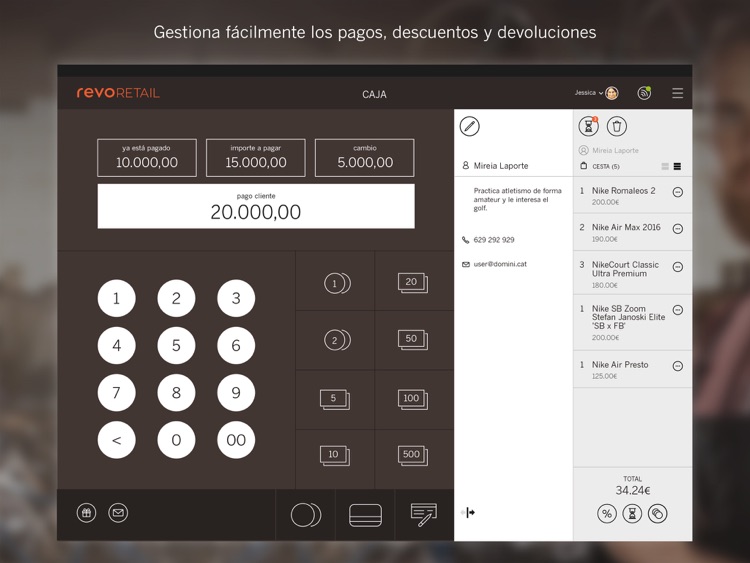Screen dimensions: 750x563
Task: Edit customer with the pencil icon
Action: (x=469, y=126)
